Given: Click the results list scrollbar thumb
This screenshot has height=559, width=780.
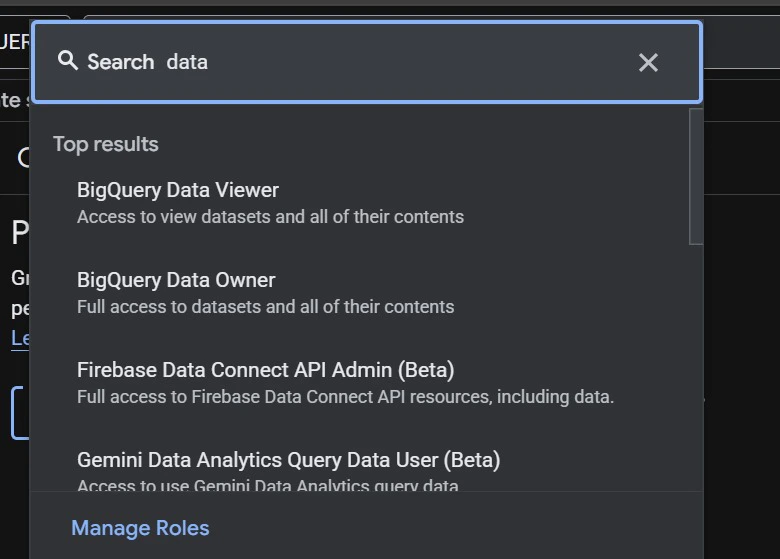Looking at the screenshot, I should [695, 177].
